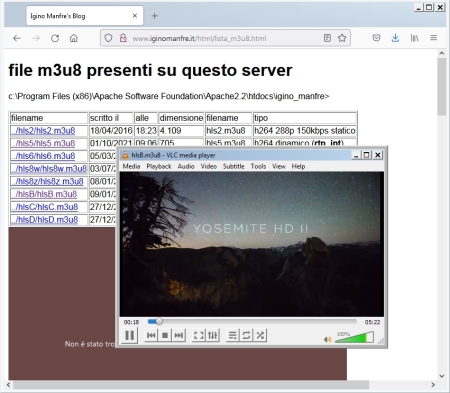Go forward in Firefox
Screen dimensions: 450x393
(36, 38)
